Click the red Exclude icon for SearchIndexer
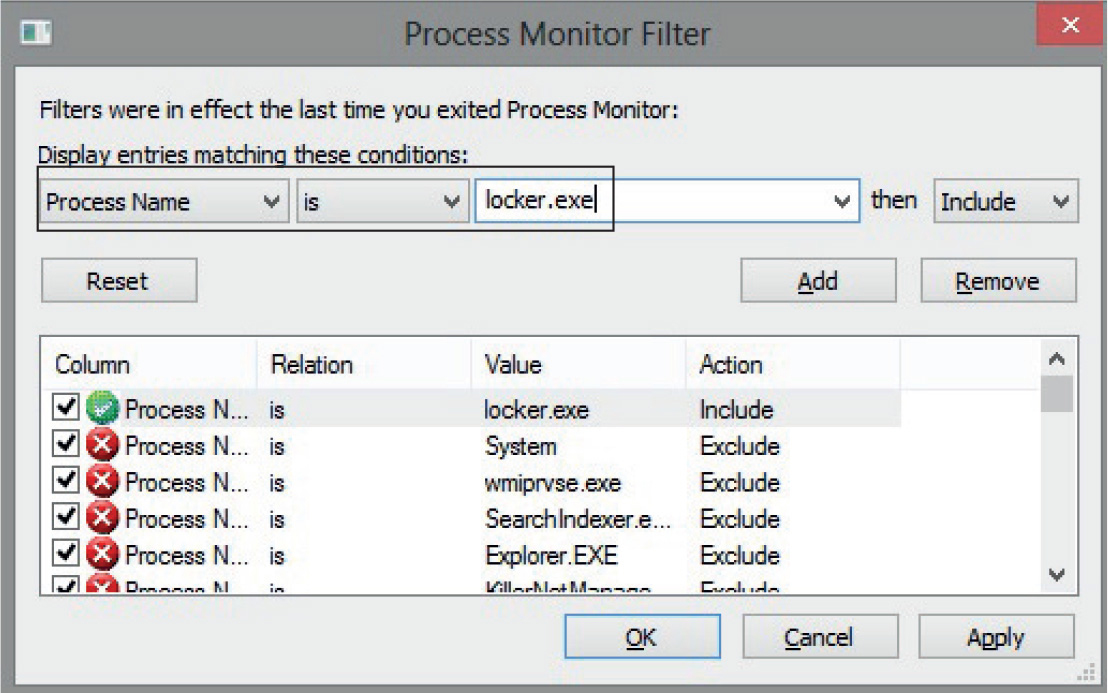Viewport: 1108px width, 693px height. [102, 519]
